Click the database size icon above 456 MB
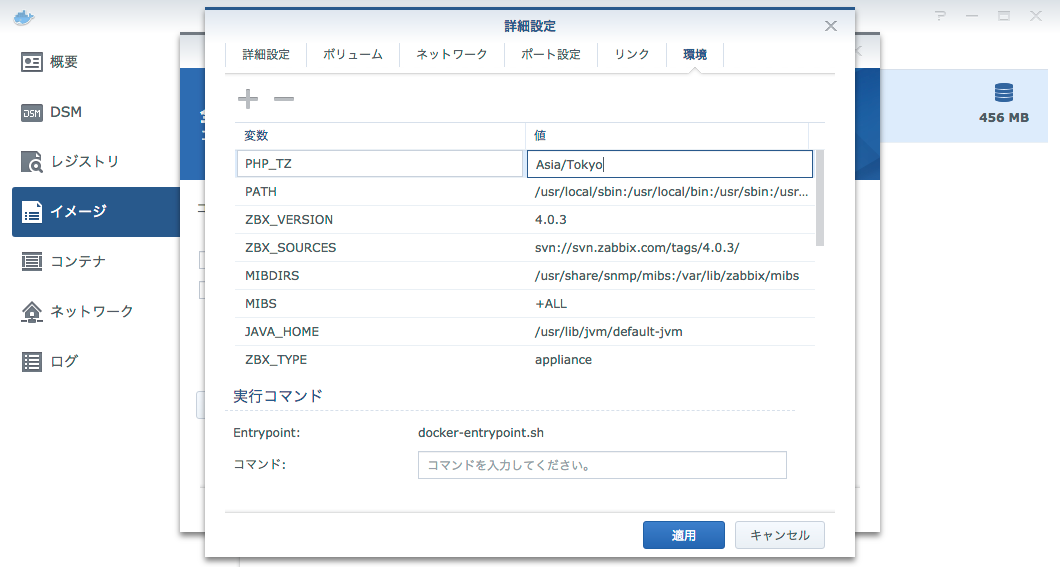The image size is (1060, 567). (1004, 93)
